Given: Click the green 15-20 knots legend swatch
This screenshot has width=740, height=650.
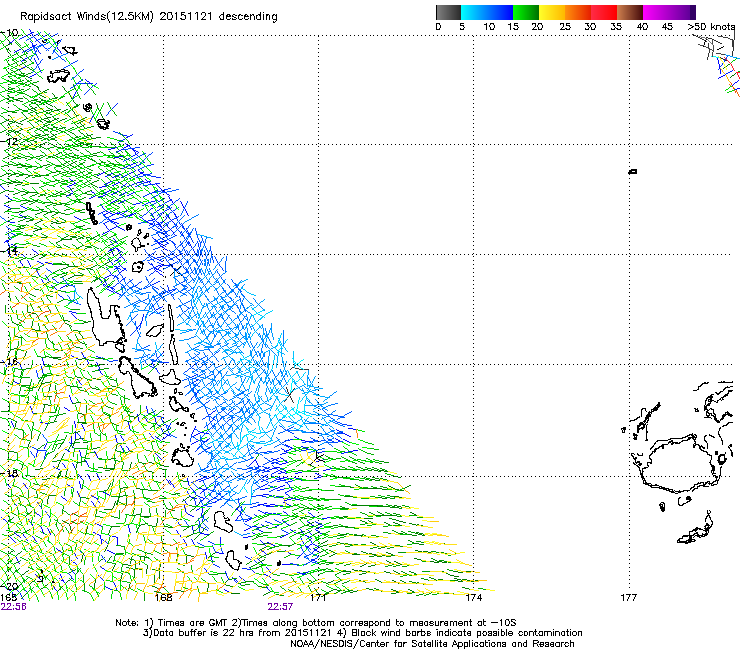Looking at the screenshot, I should [x=526, y=12].
